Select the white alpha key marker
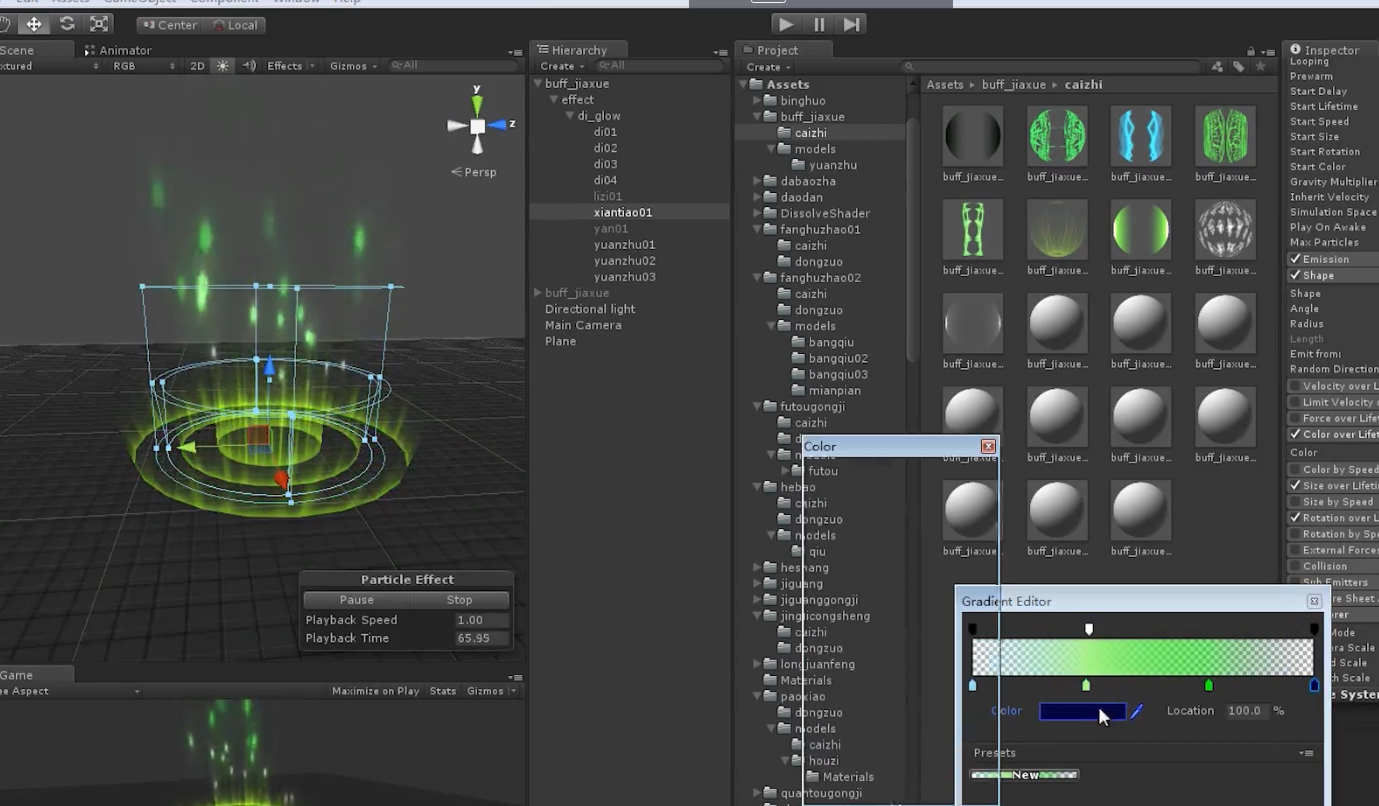The width and height of the screenshot is (1379, 806). 1089,629
